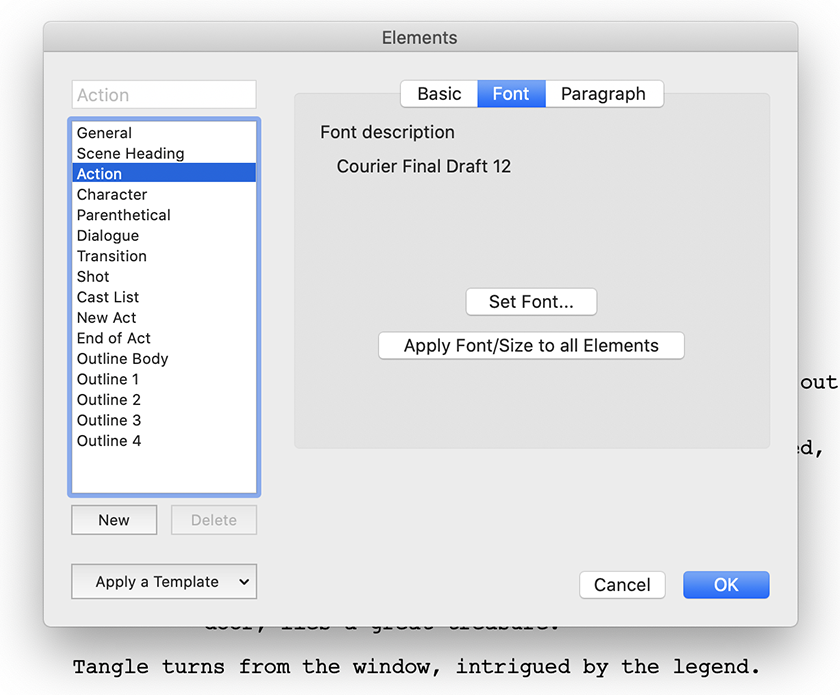Switch to the Basic tab
The height and width of the screenshot is (695, 840).
point(439,94)
